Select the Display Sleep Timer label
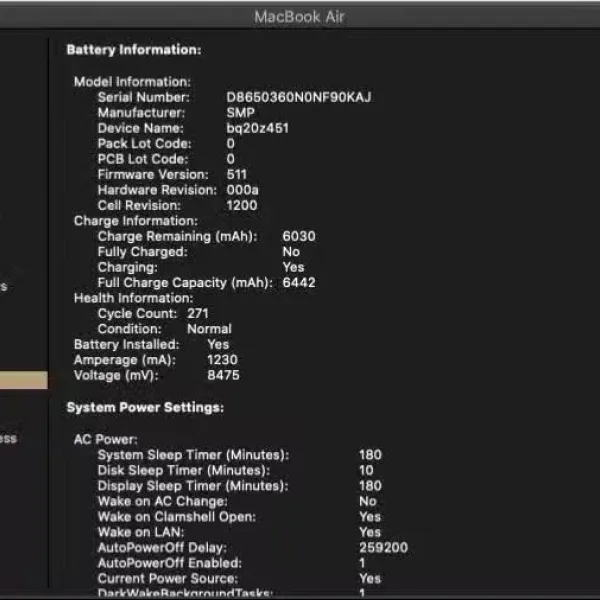Screen dimensions: 600x600 point(193,486)
